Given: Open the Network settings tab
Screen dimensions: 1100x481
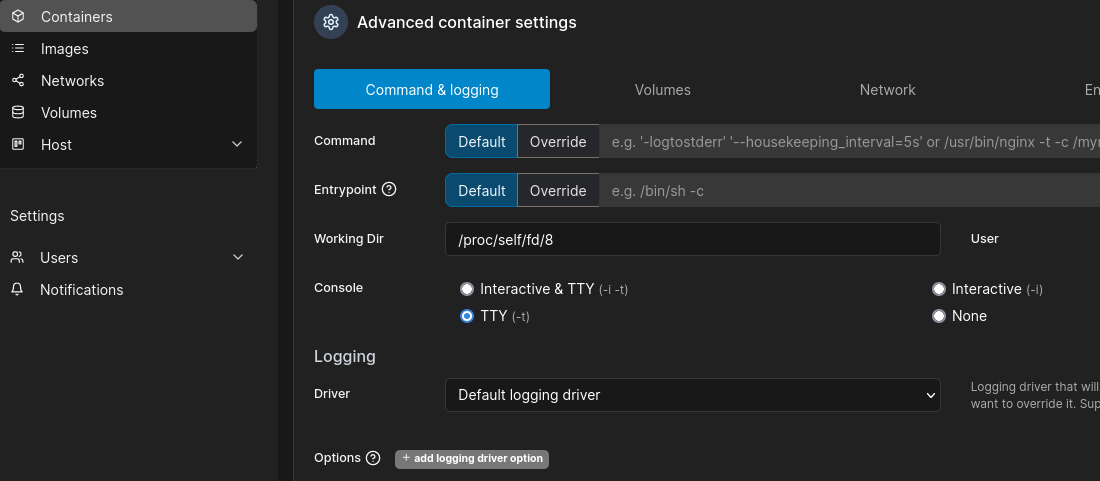Looking at the screenshot, I should (x=887, y=90).
